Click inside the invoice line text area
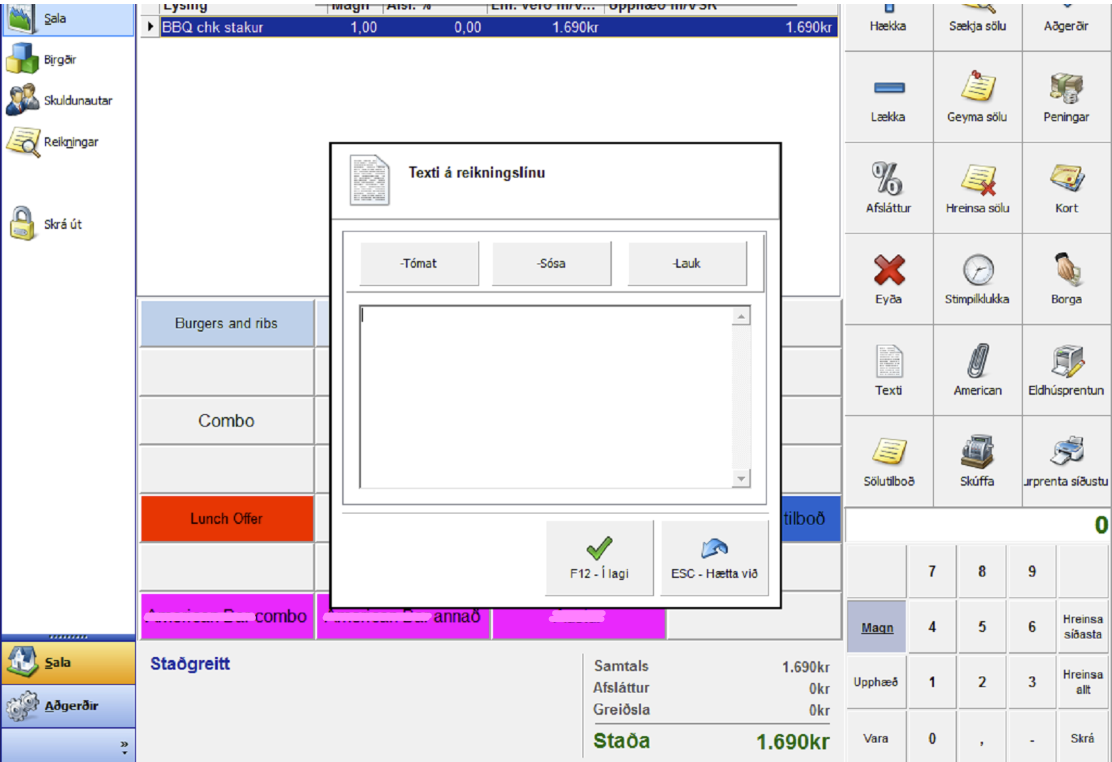The image size is (1112, 762). [x=545, y=397]
